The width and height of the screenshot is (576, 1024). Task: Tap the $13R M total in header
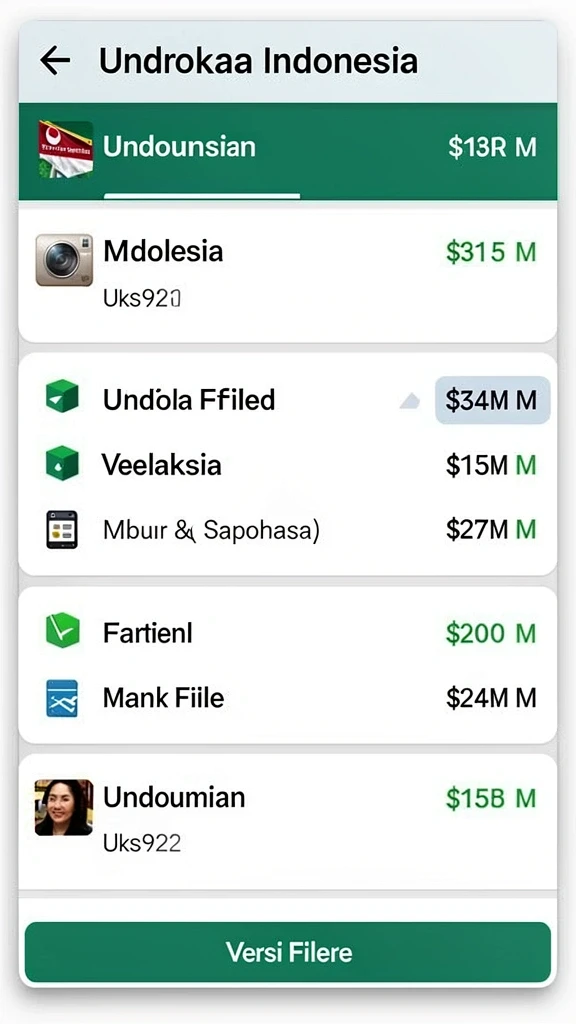pos(492,147)
